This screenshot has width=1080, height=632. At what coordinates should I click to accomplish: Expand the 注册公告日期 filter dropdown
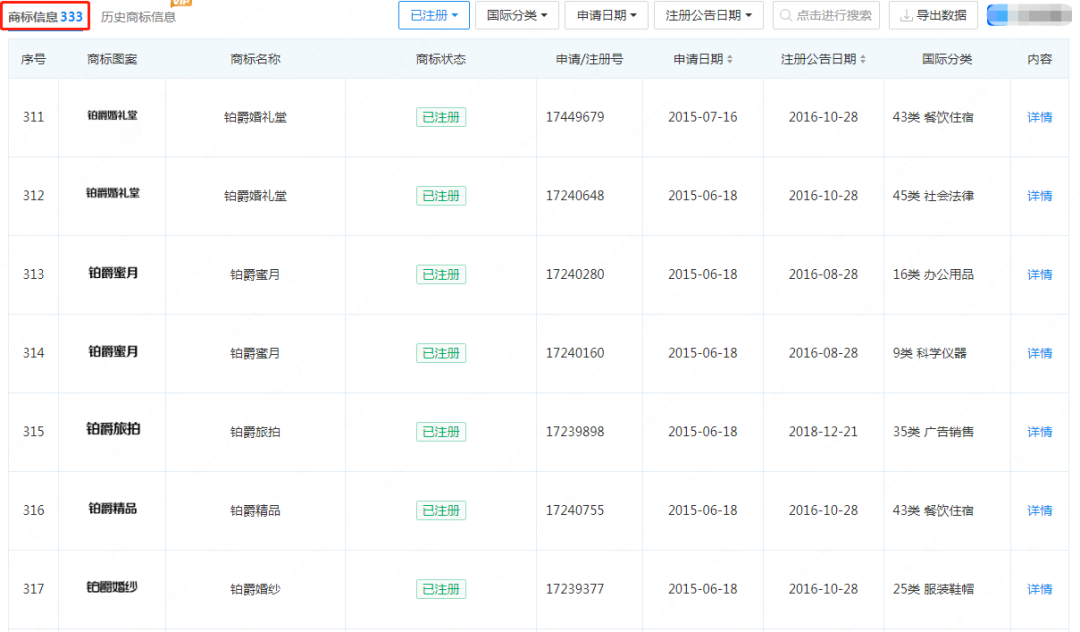(709, 15)
